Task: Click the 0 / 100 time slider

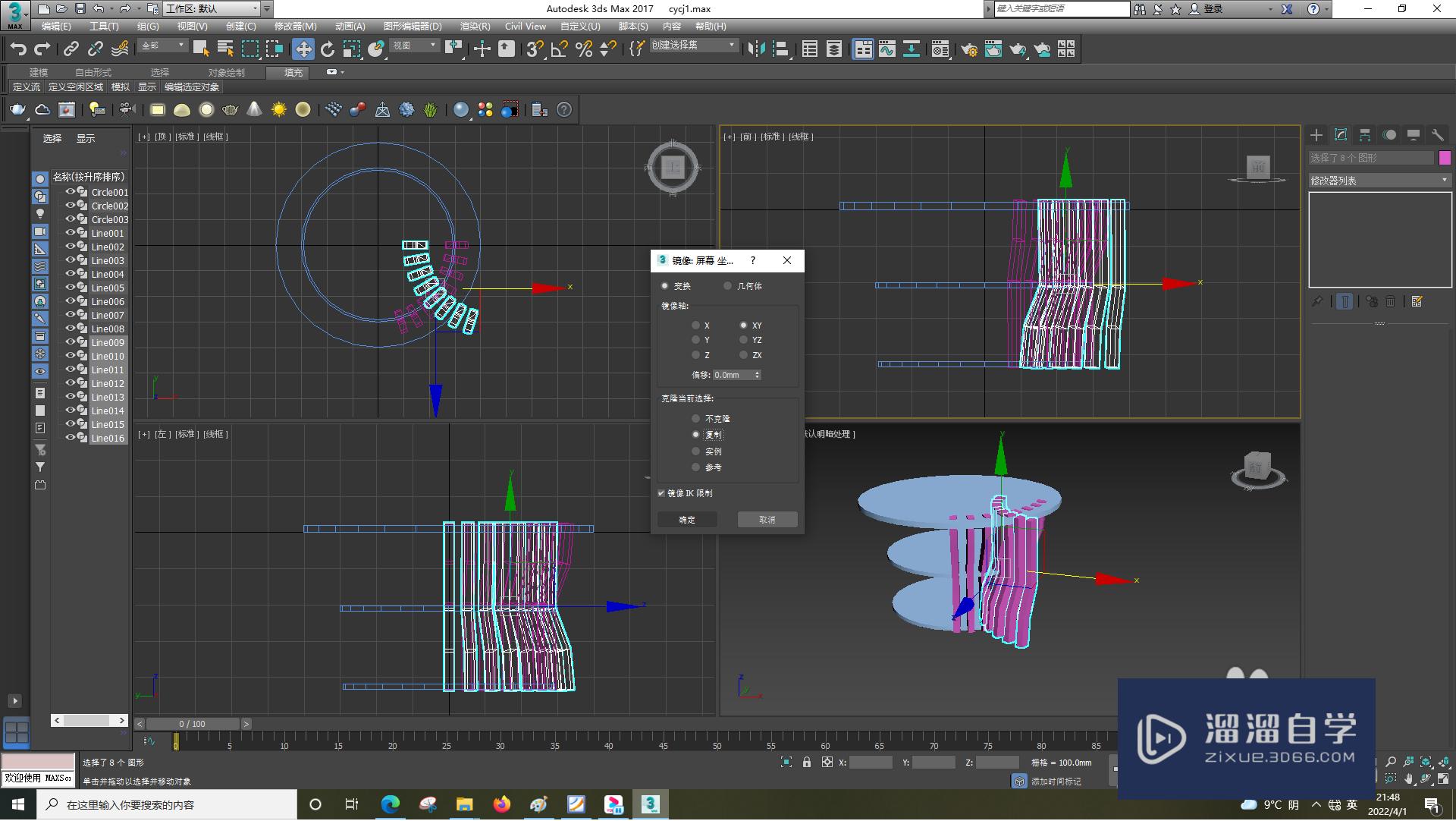Action: tap(192, 725)
